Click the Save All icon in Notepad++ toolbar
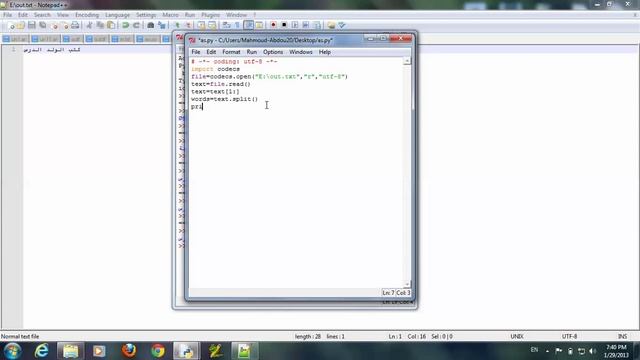Viewport: 640px width, 360px height. (42, 25)
